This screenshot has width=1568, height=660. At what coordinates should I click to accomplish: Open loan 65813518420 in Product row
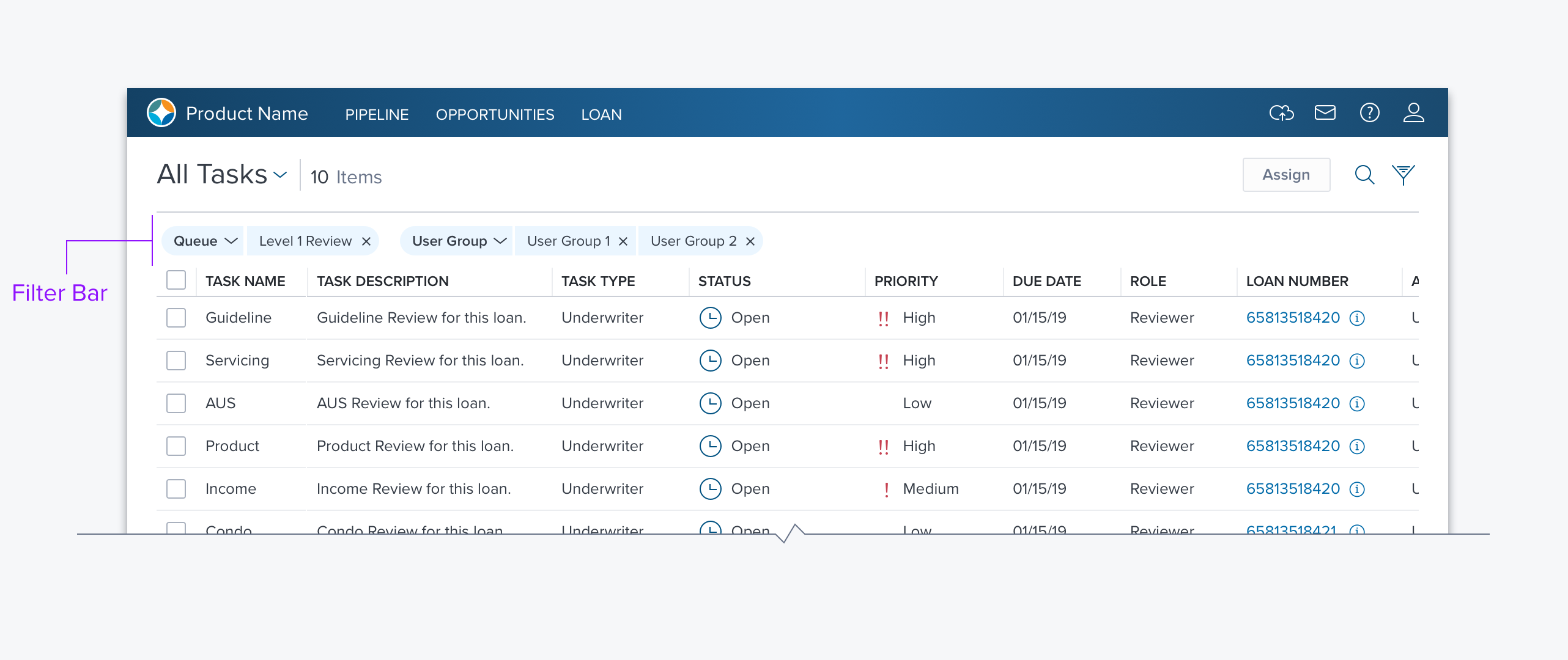tap(1293, 446)
